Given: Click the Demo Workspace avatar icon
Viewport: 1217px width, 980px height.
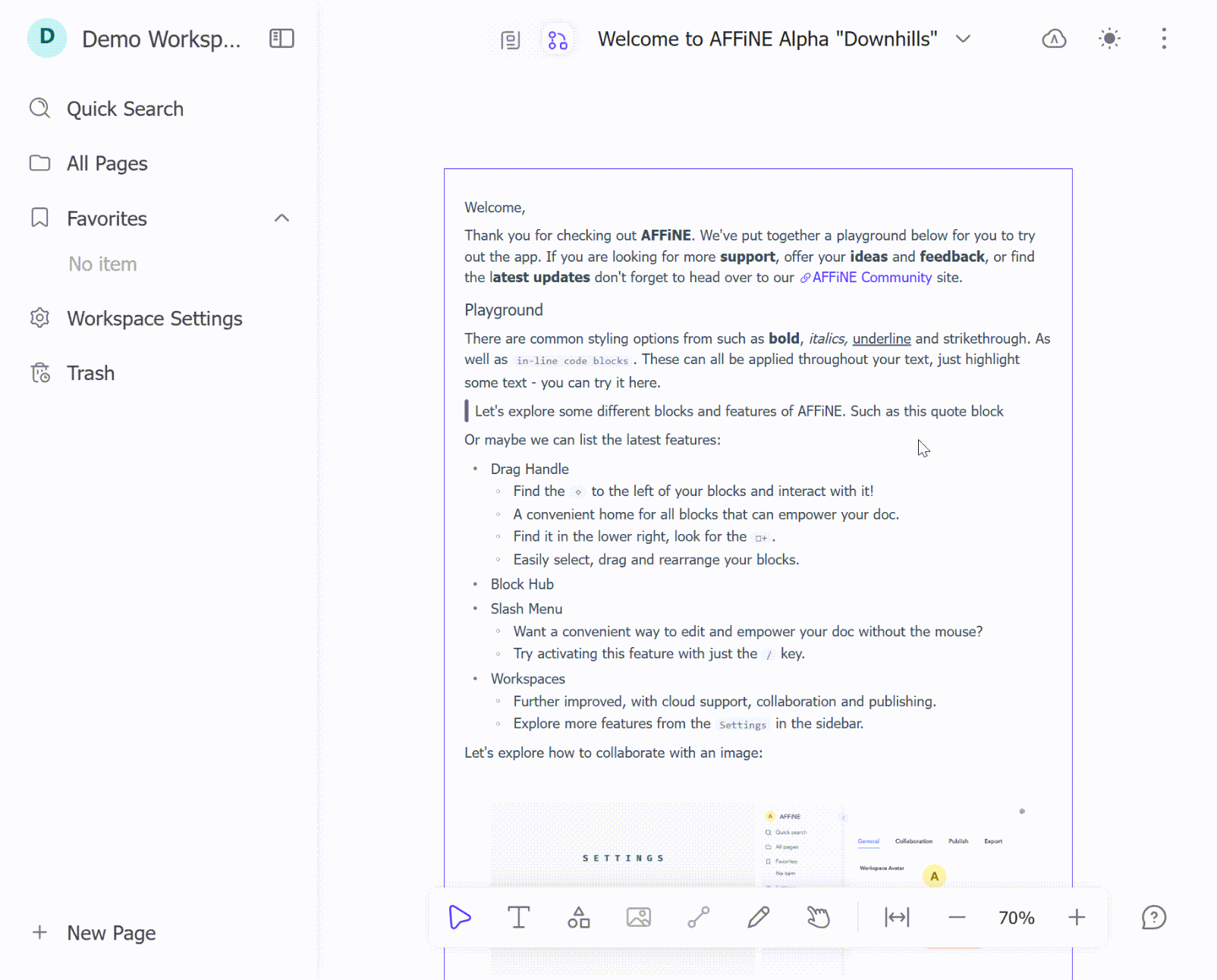Looking at the screenshot, I should click(46, 38).
